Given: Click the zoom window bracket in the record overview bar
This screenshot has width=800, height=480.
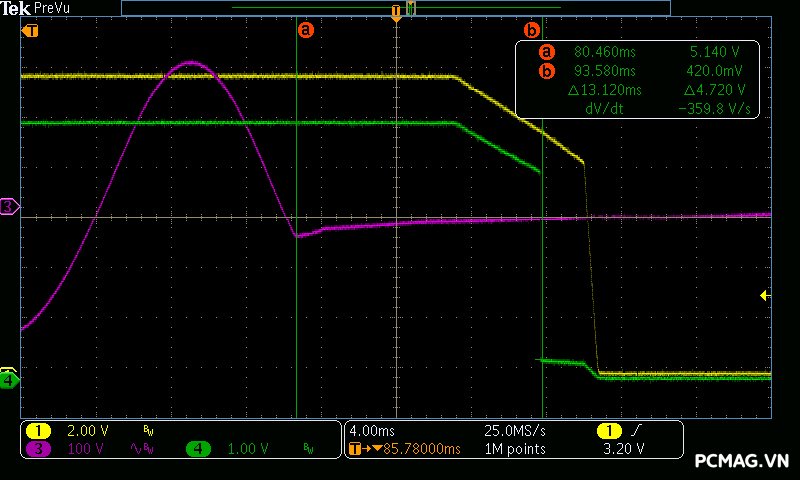Looking at the screenshot, I should tap(411, 8).
